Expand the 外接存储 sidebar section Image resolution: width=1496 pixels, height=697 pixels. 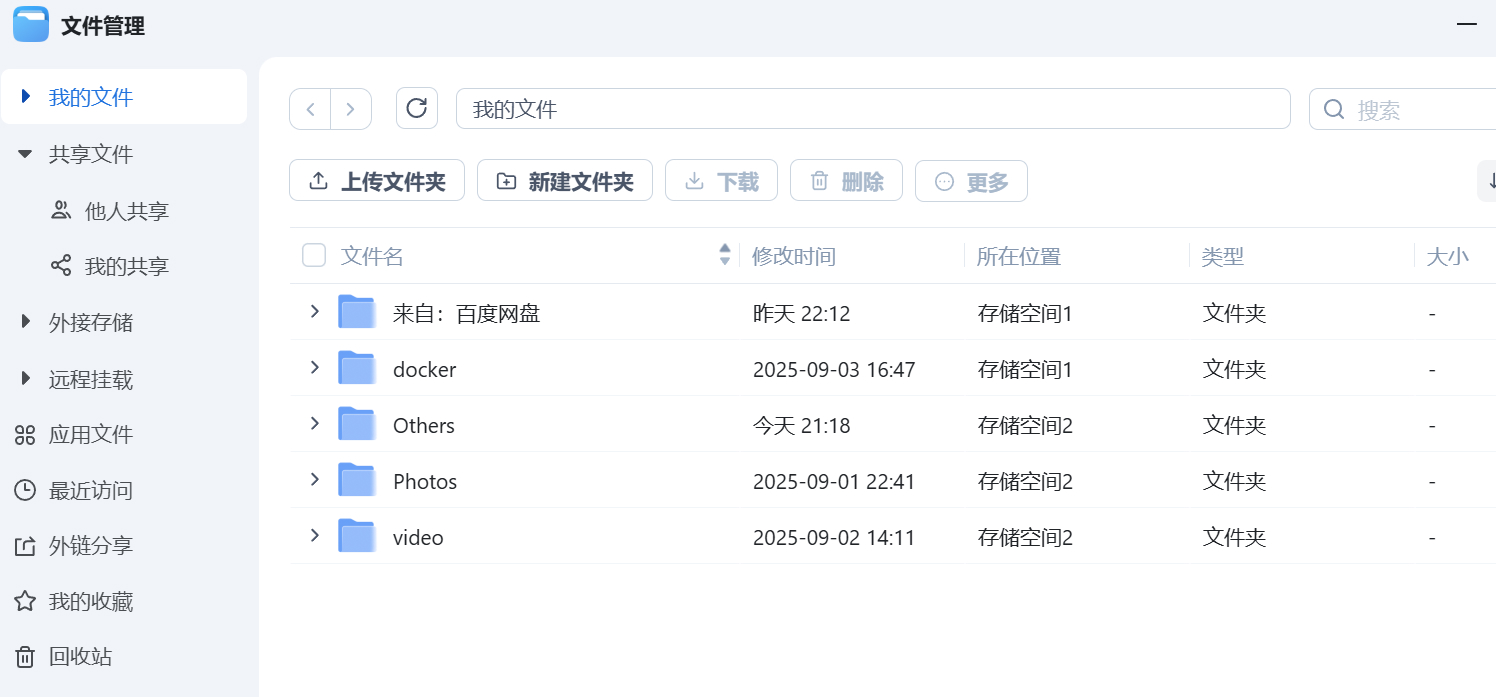[x=24, y=321]
